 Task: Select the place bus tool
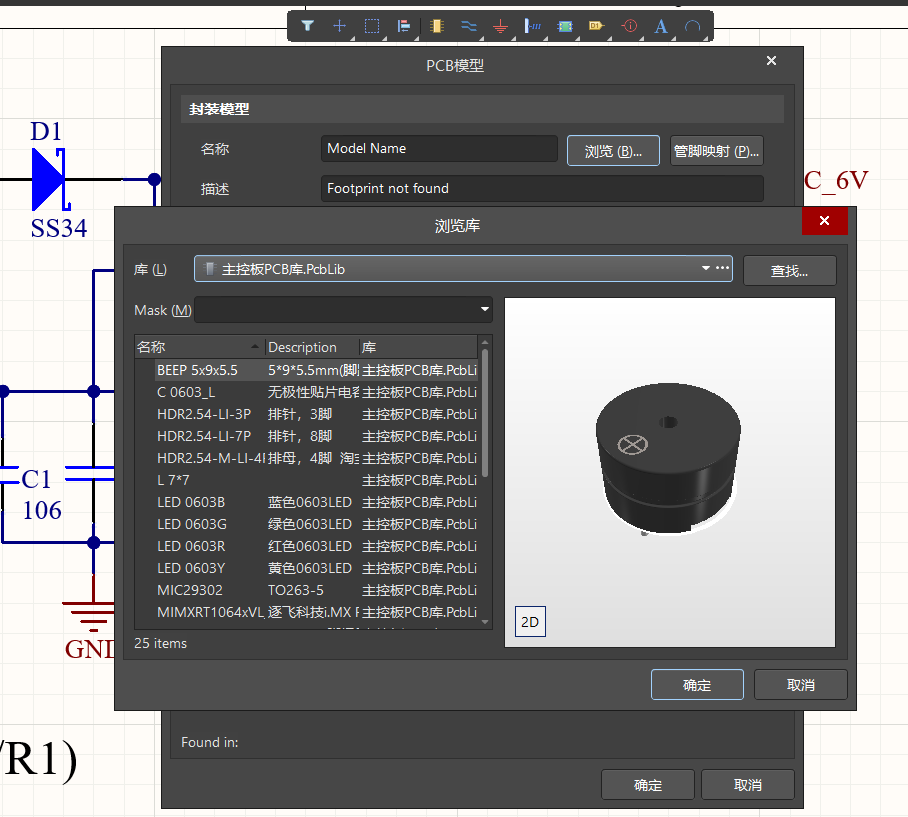(468, 26)
